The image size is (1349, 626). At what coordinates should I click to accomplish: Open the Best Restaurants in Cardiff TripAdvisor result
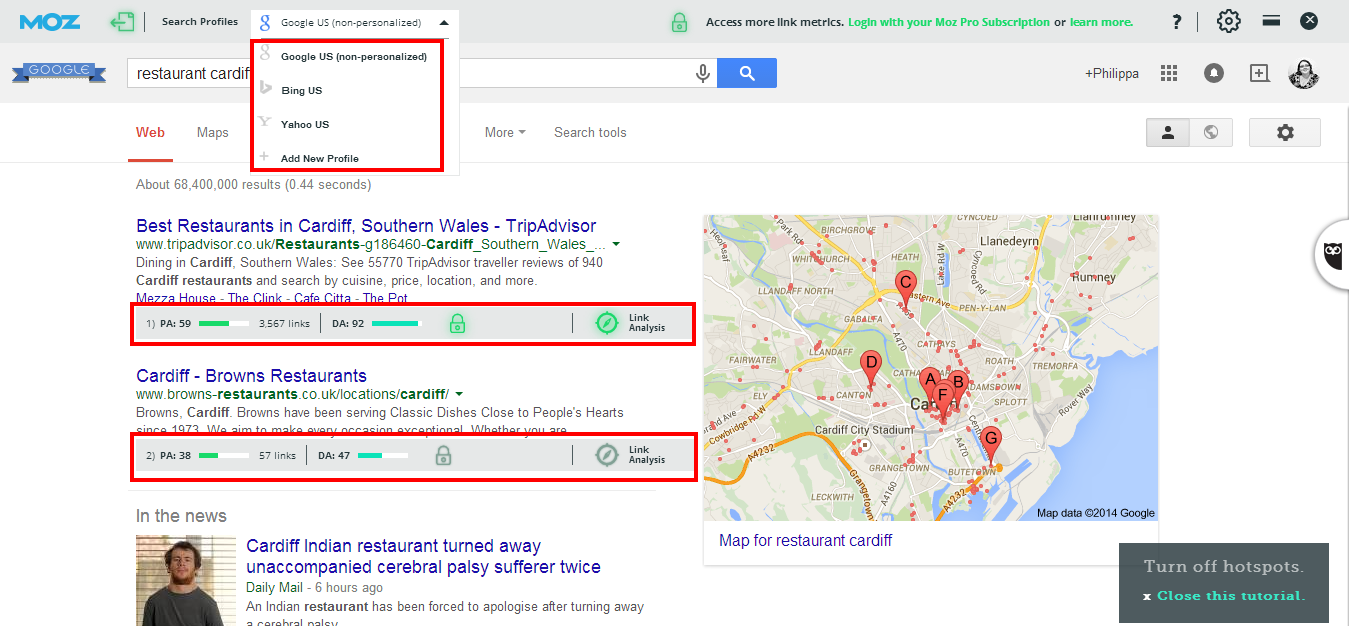coord(366,226)
